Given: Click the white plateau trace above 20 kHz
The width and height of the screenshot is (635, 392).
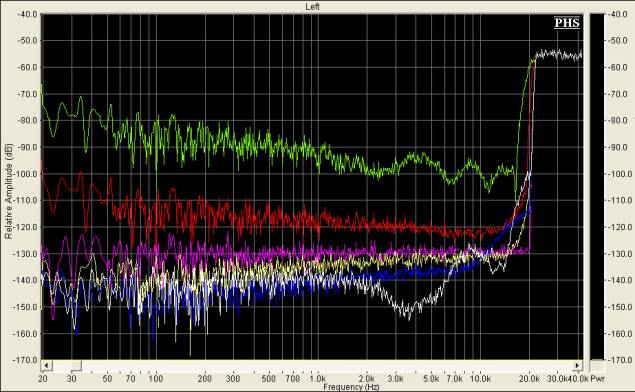Looking at the screenshot, I should 559,54.
